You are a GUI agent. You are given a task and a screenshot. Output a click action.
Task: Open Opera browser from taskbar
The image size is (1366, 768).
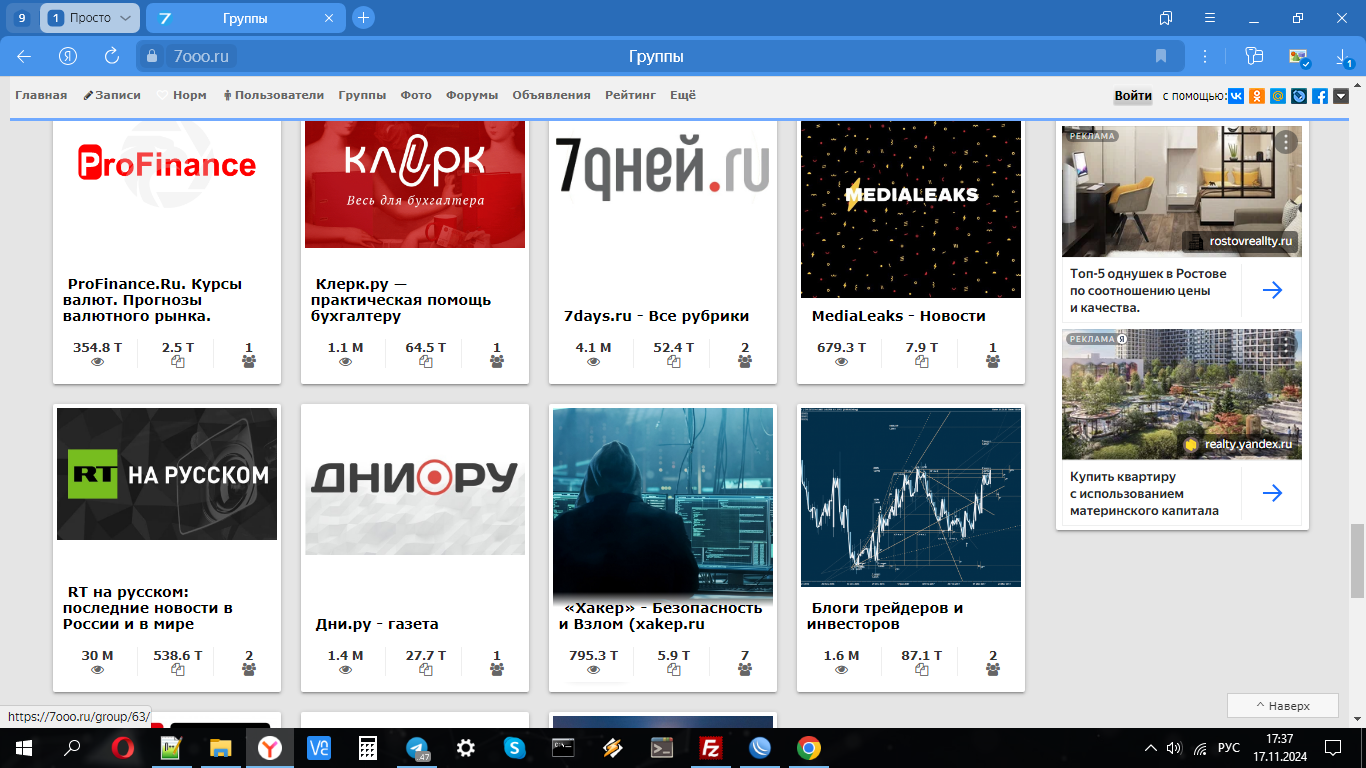(x=123, y=748)
